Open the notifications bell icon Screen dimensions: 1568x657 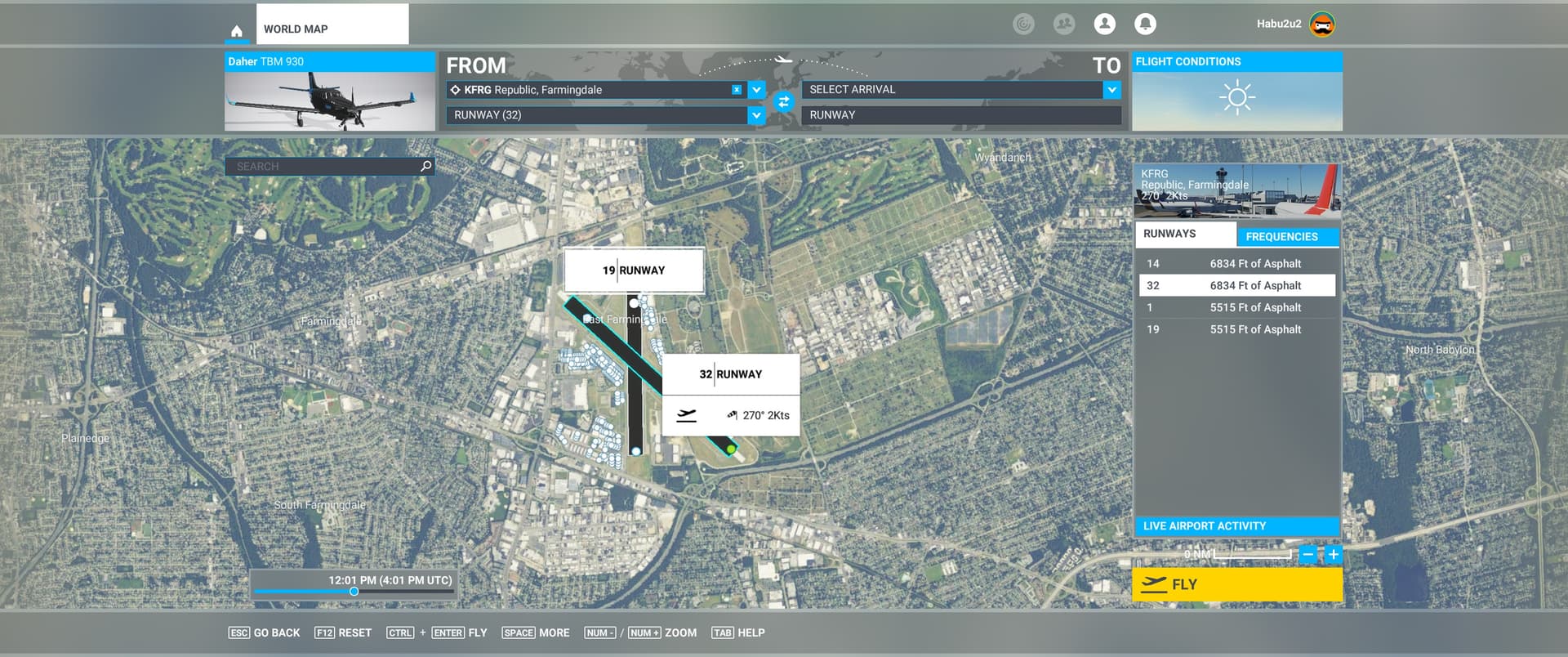[1145, 25]
